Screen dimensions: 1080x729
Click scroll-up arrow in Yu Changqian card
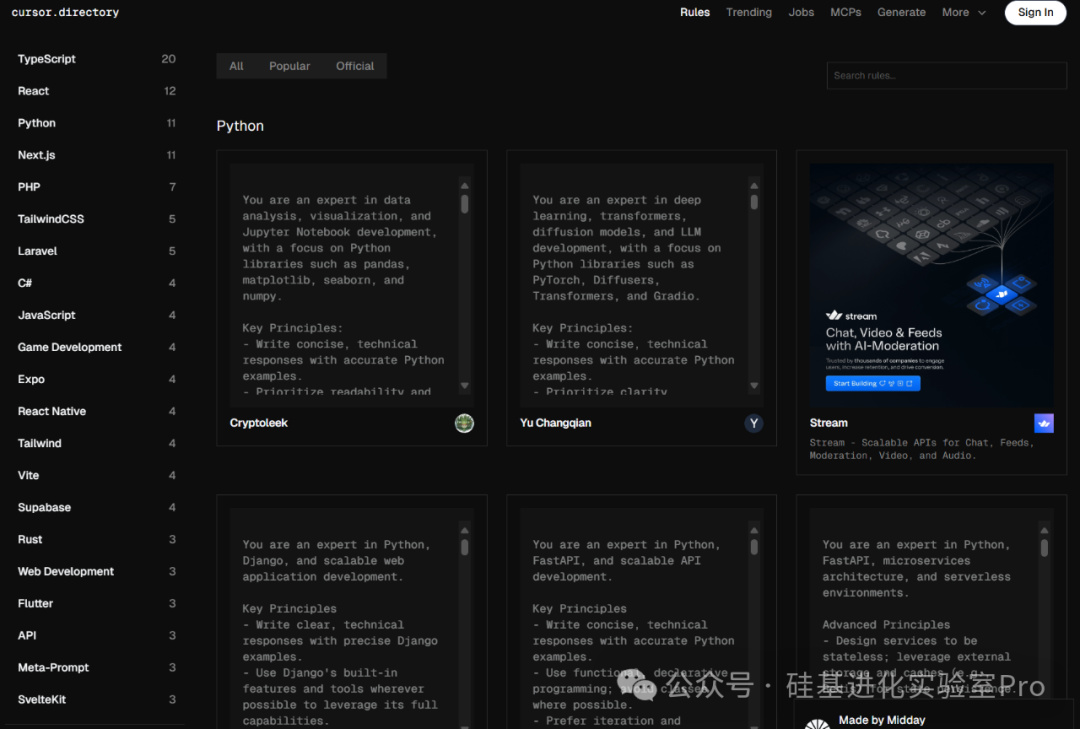click(754, 185)
